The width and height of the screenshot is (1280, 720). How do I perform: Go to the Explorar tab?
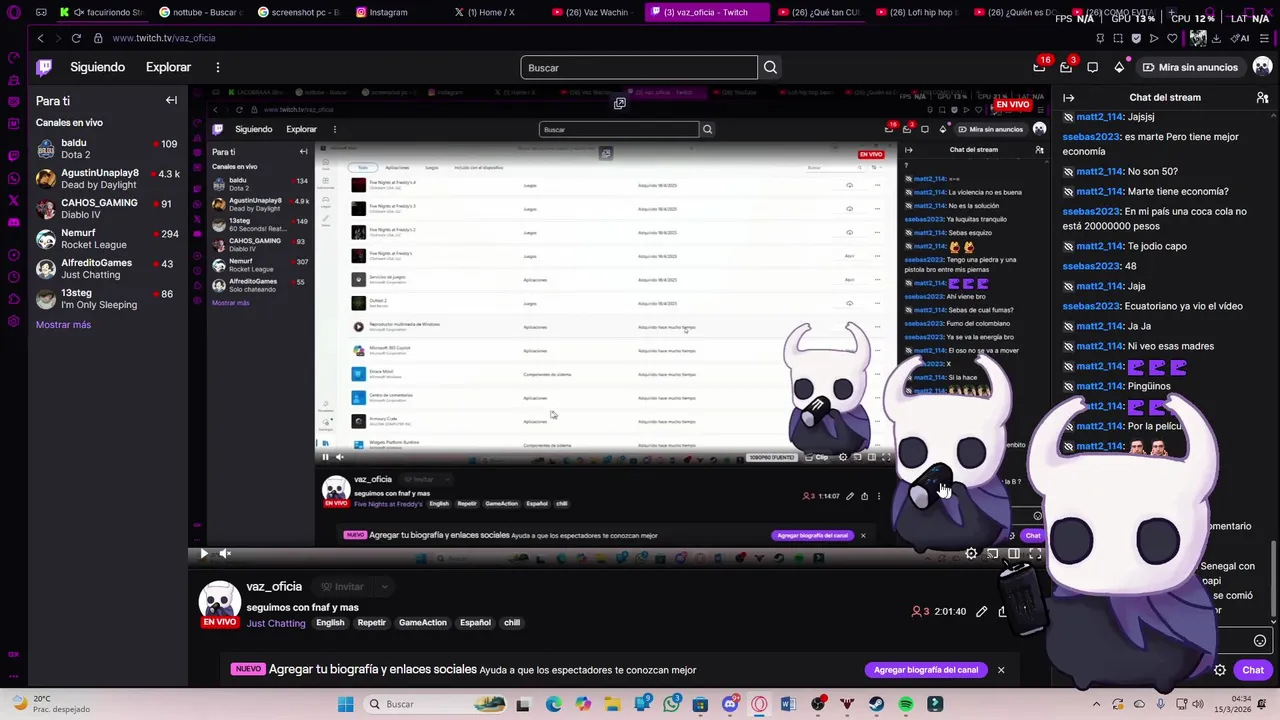(x=168, y=67)
